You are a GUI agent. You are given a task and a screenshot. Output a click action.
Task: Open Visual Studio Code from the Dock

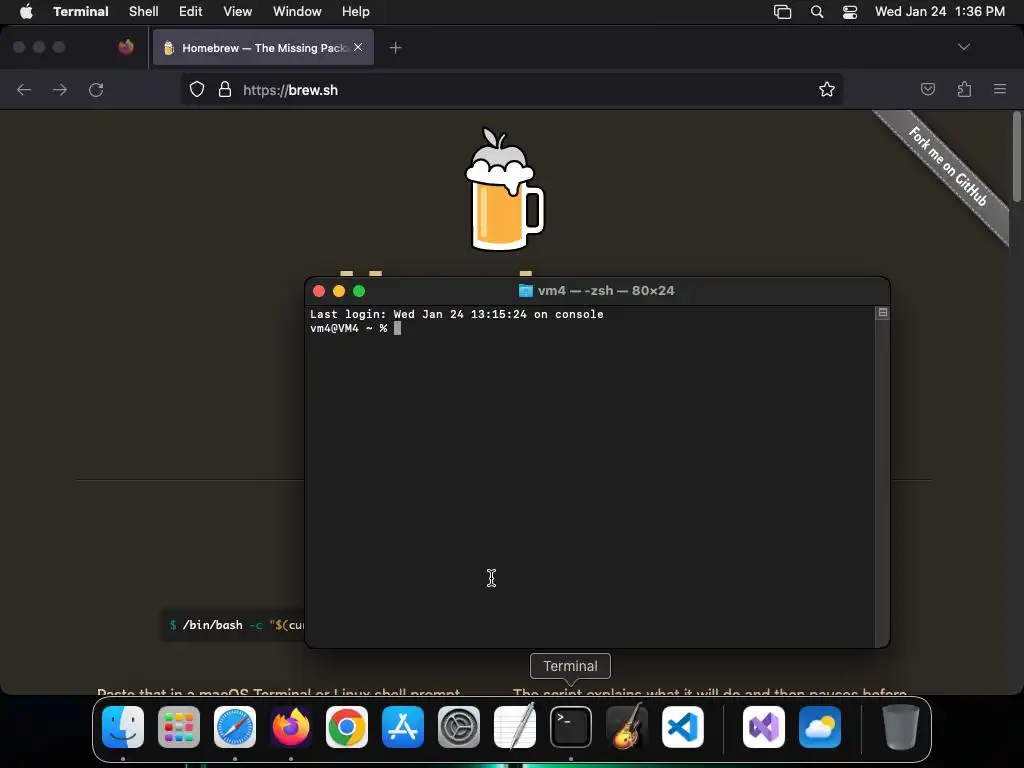coord(682,726)
